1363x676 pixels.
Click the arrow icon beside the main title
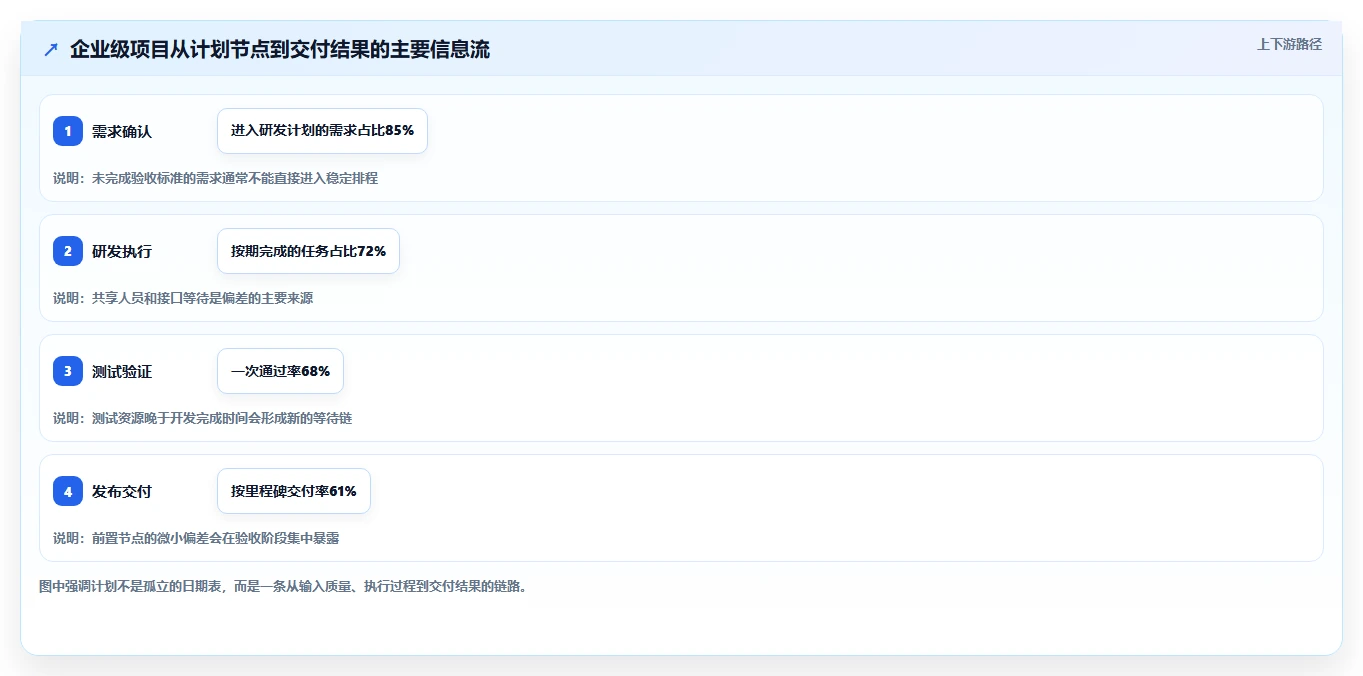[x=51, y=49]
